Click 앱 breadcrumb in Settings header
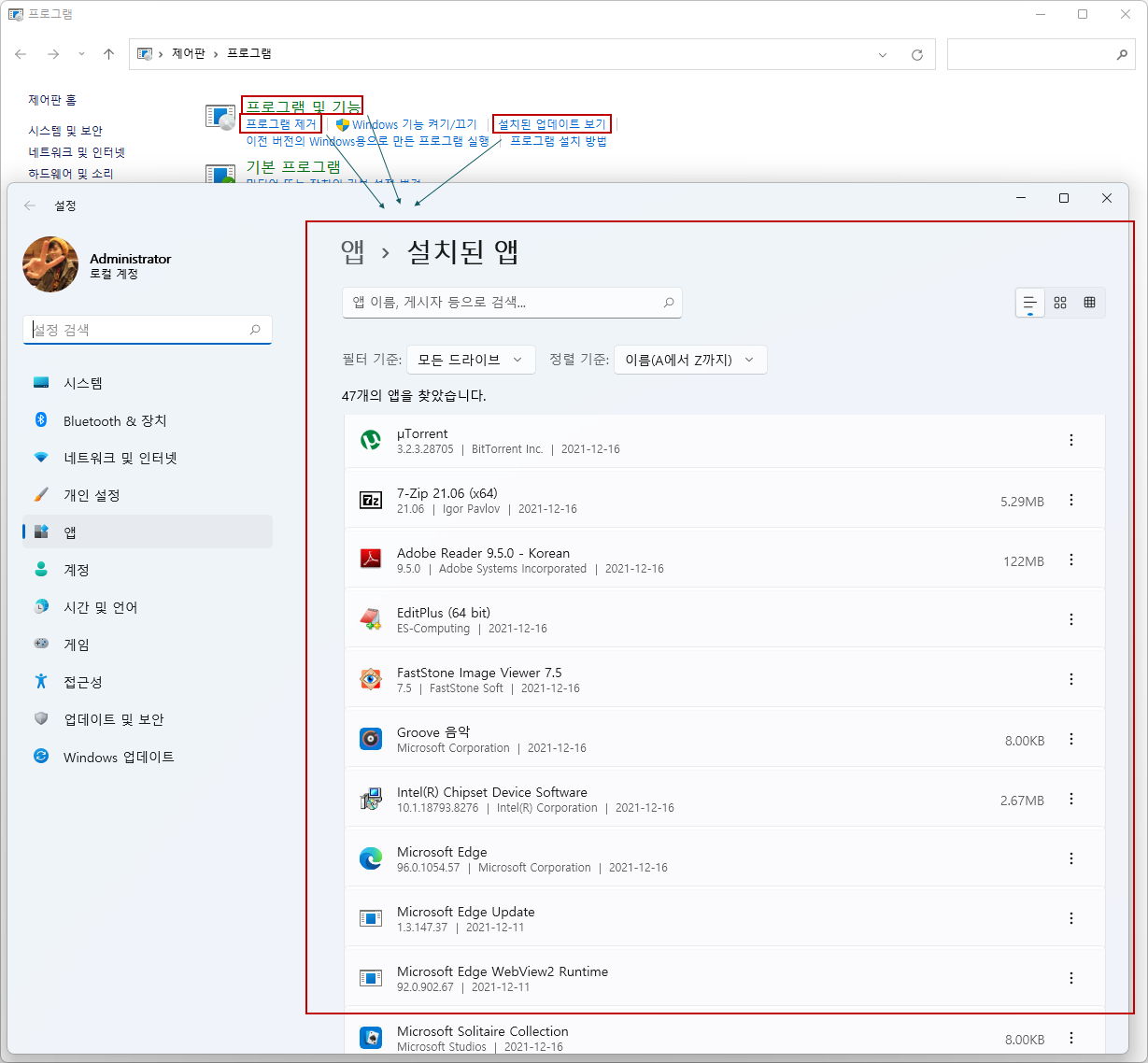The width and height of the screenshot is (1148, 1063). [353, 251]
